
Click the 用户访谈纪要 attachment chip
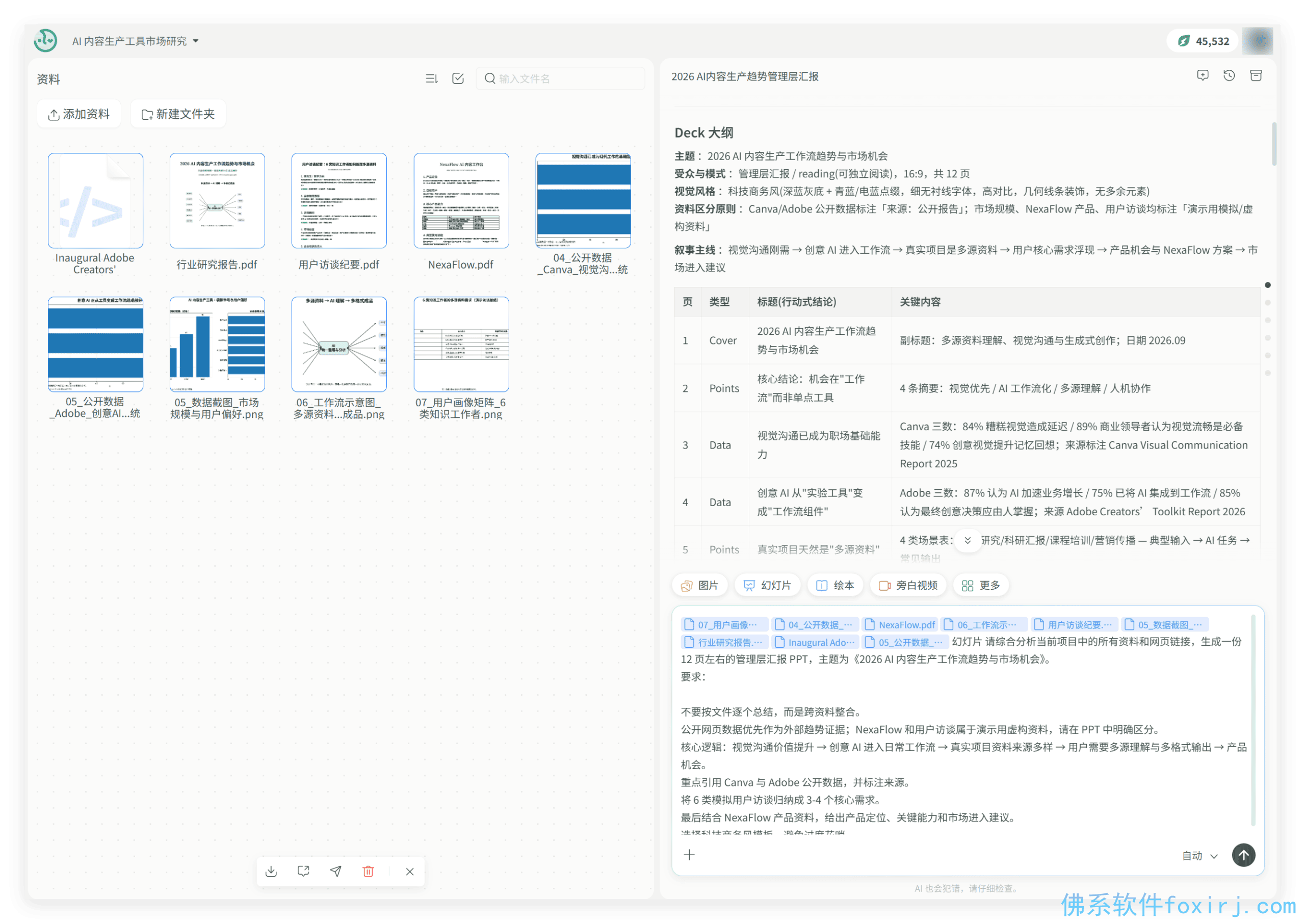click(x=1075, y=624)
